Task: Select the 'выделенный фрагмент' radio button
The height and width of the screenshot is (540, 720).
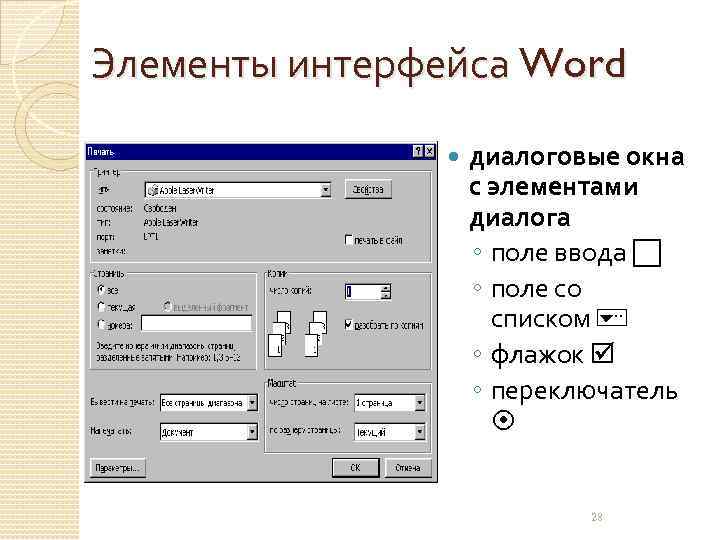Action: 167,306
